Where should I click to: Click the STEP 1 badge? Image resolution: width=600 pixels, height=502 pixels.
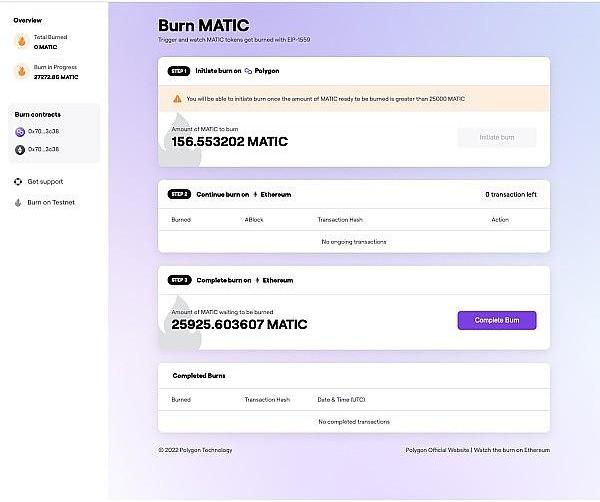pyautogui.click(x=179, y=71)
